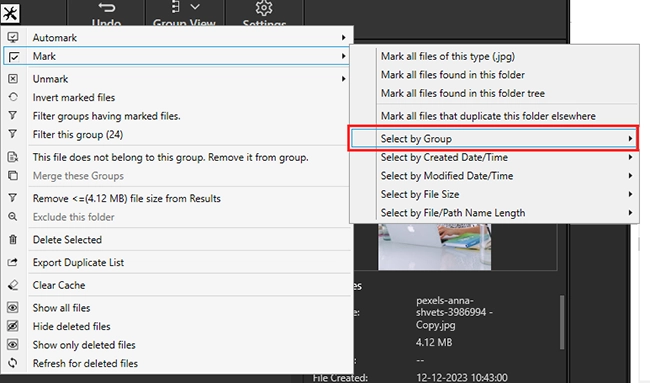
Task: Open Select by File Size
Action: (x=494, y=194)
